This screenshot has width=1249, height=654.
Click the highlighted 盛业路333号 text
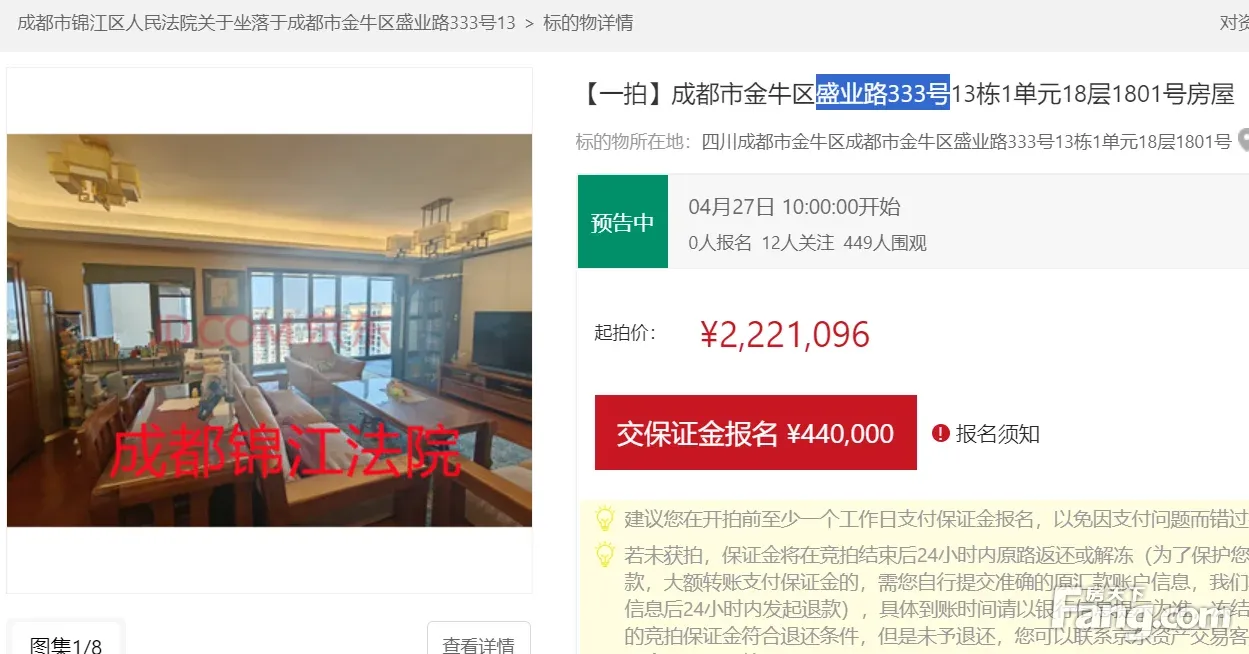click(883, 94)
